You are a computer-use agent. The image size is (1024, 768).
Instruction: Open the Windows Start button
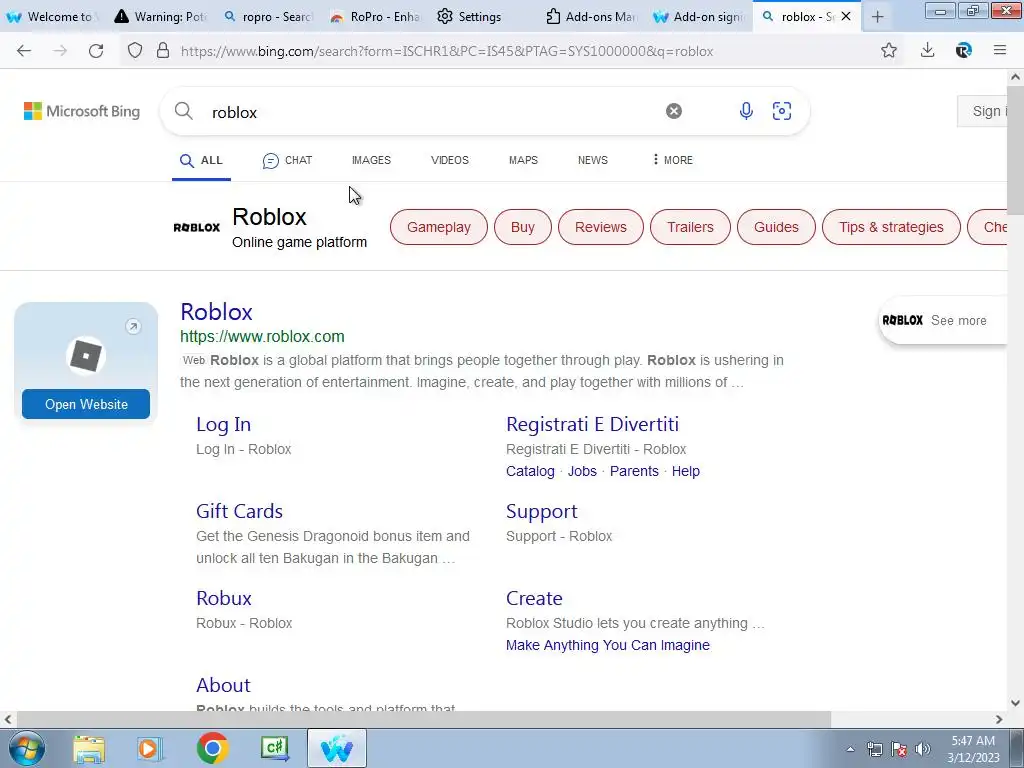pyautogui.click(x=27, y=748)
